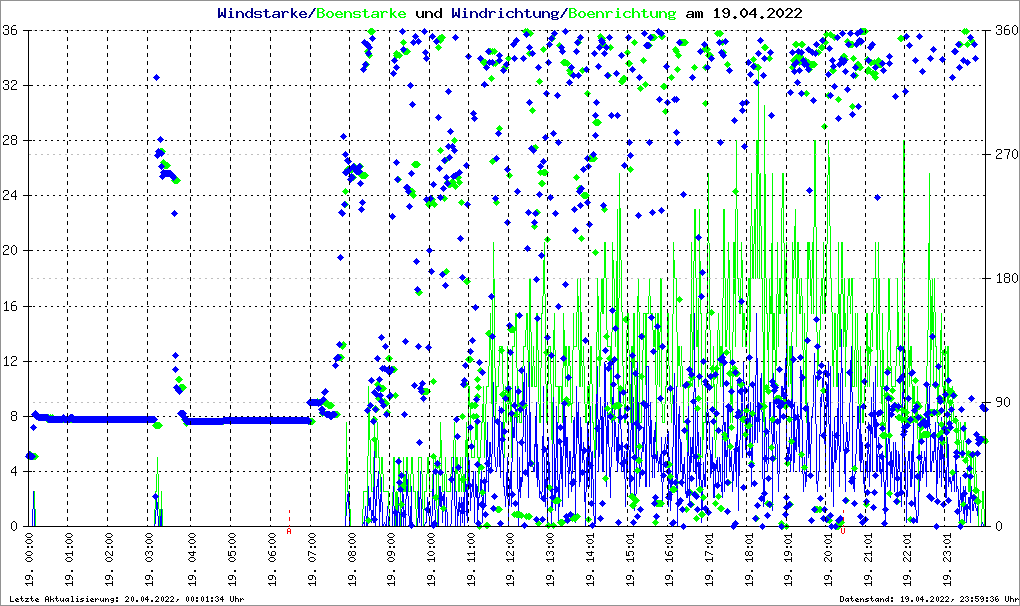
Task: Click direction axis value 360
Action: click(x=1001, y=31)
